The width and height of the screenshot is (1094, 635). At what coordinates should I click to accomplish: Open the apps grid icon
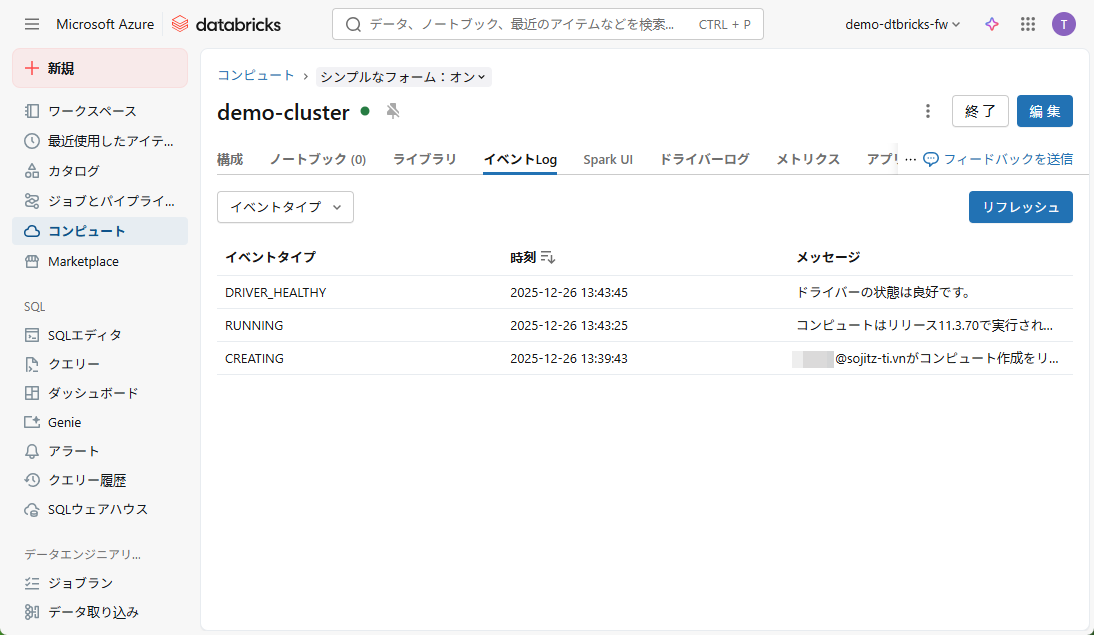coord(1028,24)
